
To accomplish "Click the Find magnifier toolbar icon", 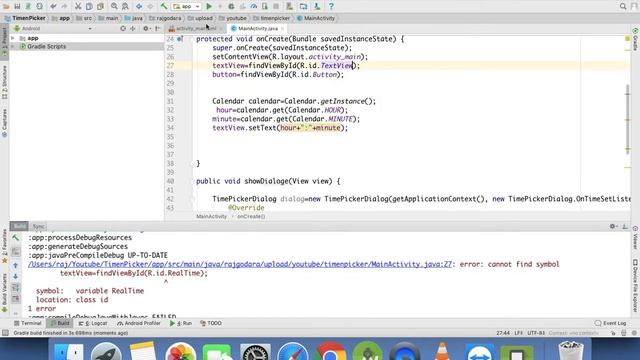I will click(114, 6).
